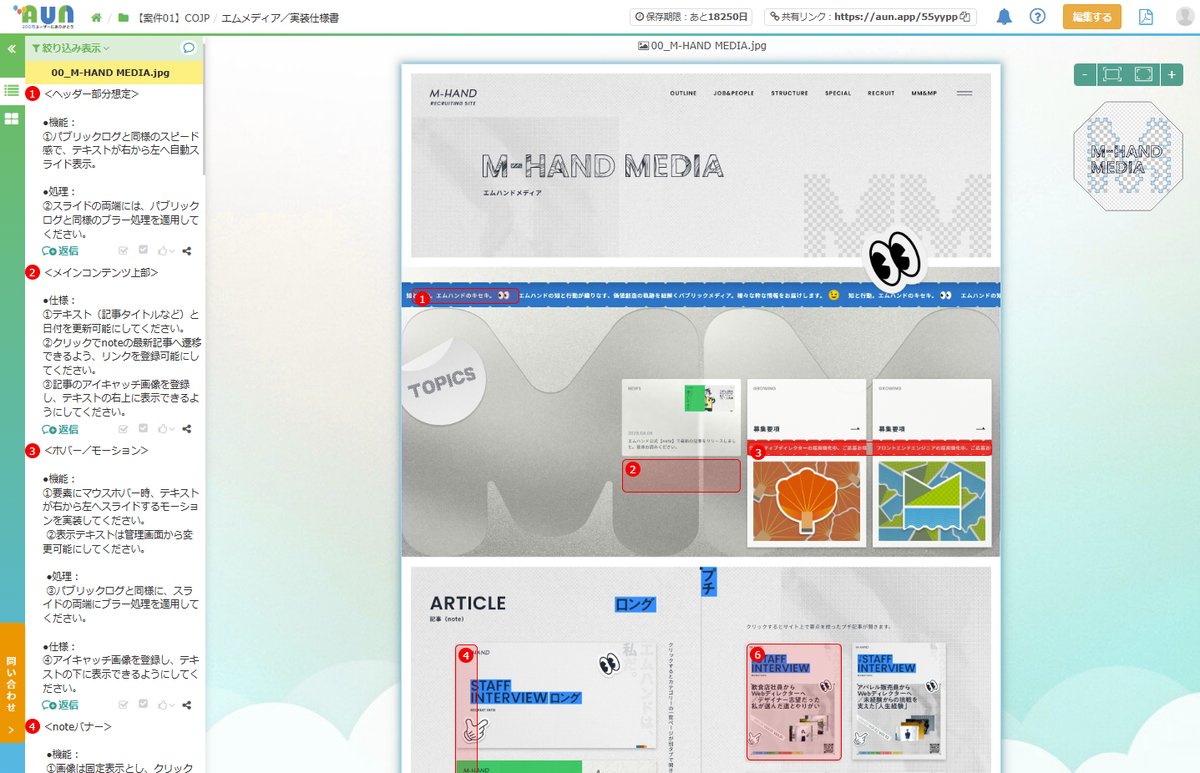Select the <ヘッダー部分想定> comment heading
The height and width of the screenshot is (773, 1200).
(92, 94)
